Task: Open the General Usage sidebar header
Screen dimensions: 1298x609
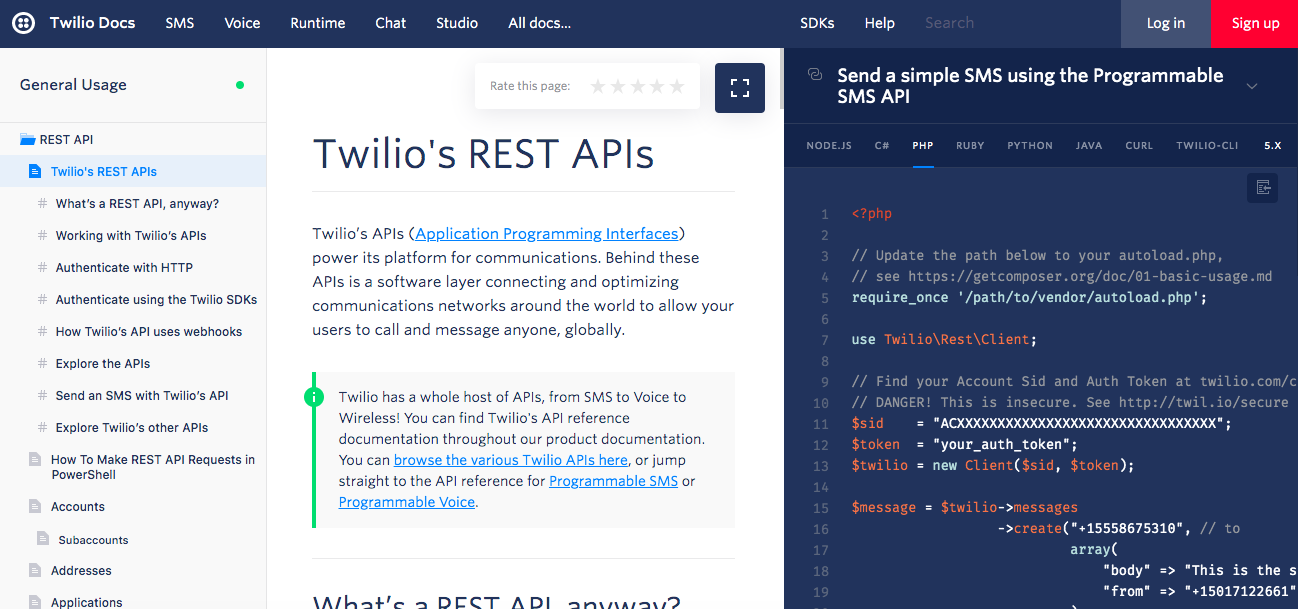Action: pos(73,85)
